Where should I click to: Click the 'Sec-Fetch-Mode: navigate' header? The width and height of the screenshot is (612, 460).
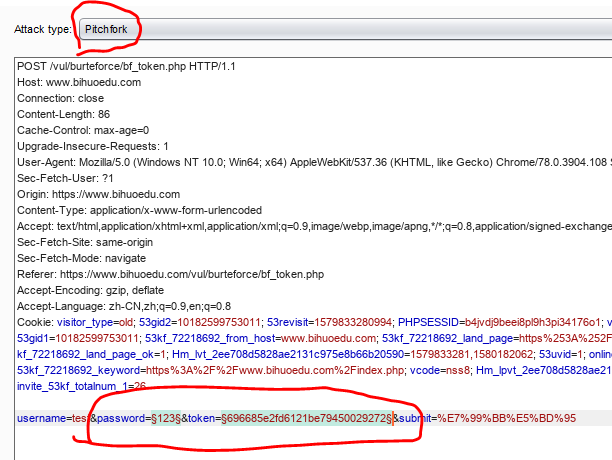click(82, 258)
